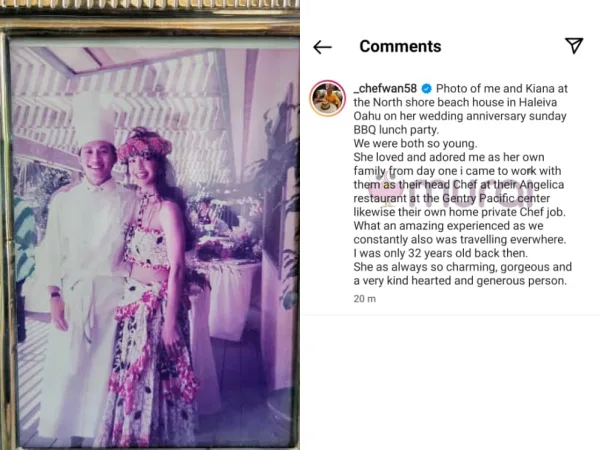The image size is (600, 450).
Task: Click the line 'I was only 32 years old'
Action: [440, 253]
